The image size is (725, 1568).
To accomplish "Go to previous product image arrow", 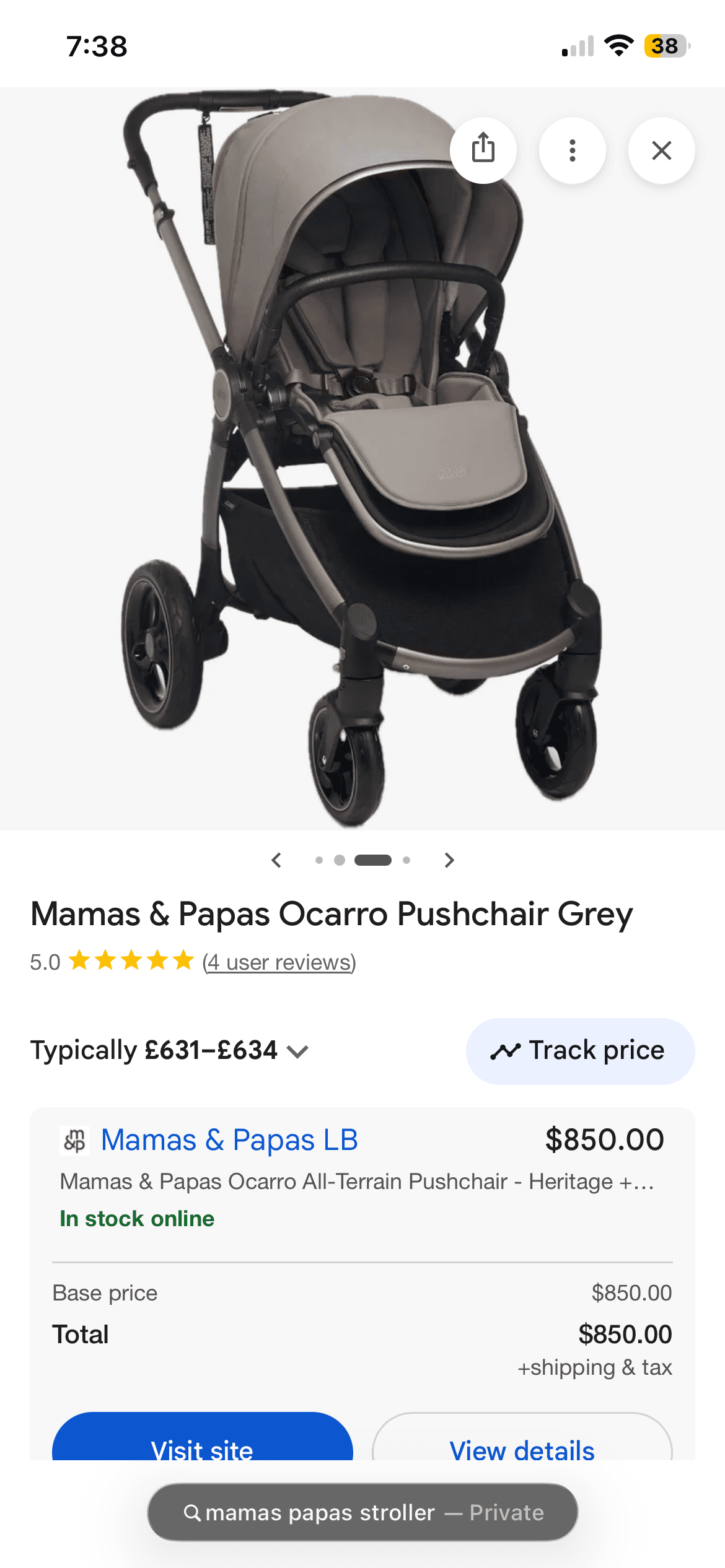I will point(276,860).
